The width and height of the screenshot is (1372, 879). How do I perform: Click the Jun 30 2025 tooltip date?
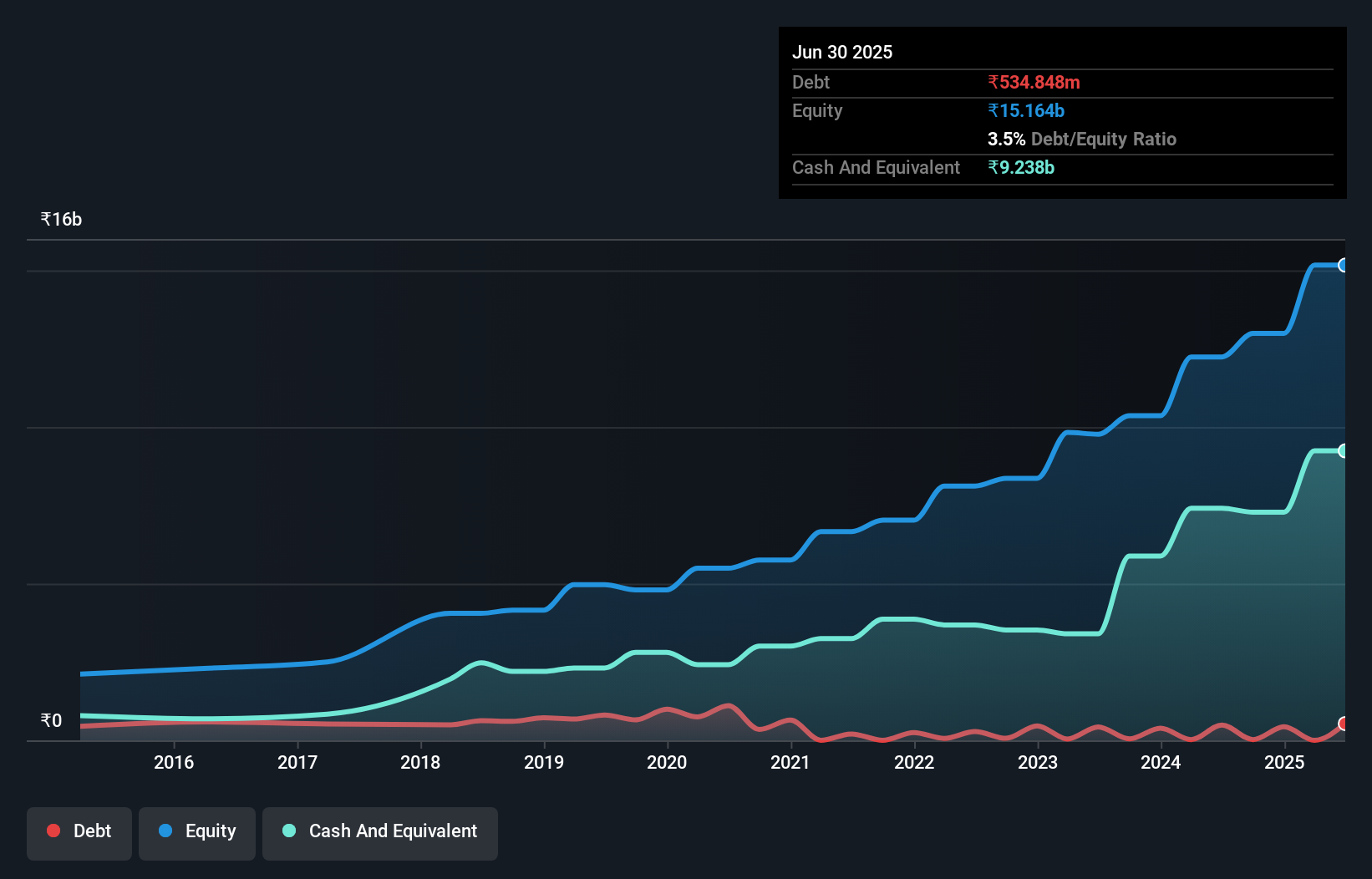(x=842, y=53)
